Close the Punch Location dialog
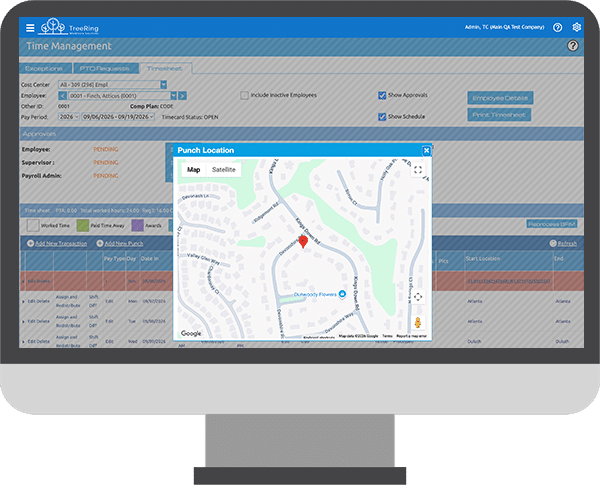 (426, 150)
